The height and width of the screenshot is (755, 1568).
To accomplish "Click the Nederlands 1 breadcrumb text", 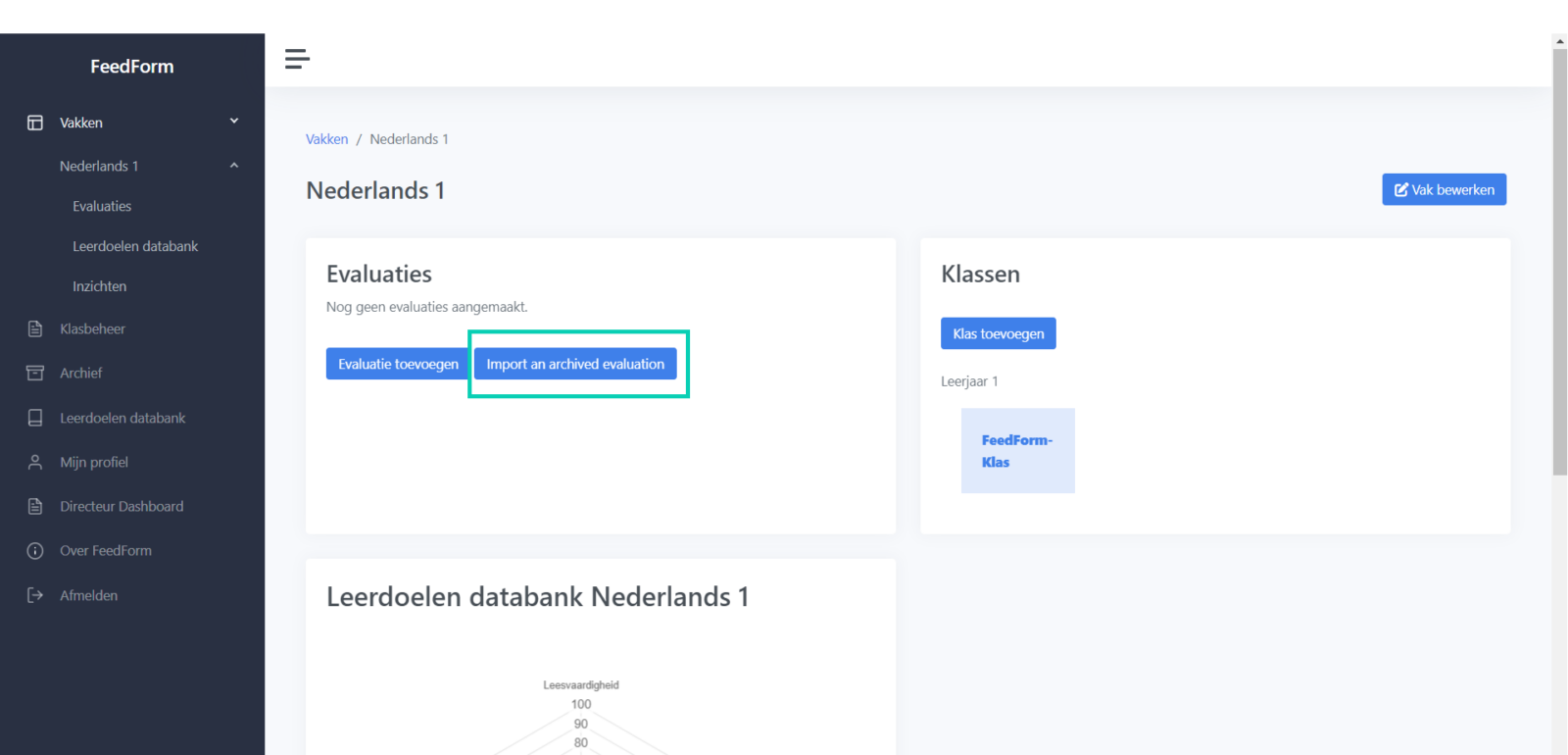I will pos(409,139).
